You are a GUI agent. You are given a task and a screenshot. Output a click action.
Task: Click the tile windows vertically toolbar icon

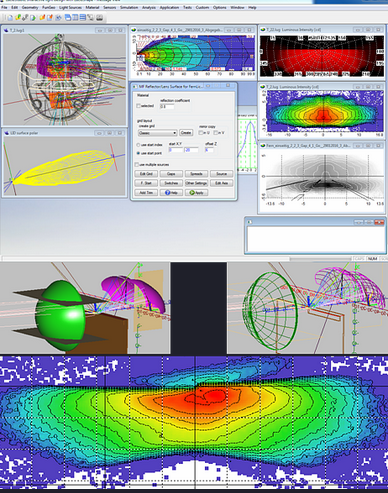(x=75, y=17)
